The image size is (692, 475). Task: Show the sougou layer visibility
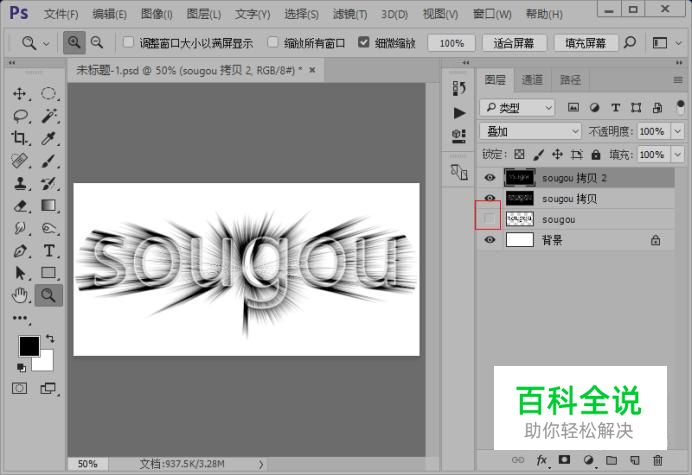[x=488, y=218]
